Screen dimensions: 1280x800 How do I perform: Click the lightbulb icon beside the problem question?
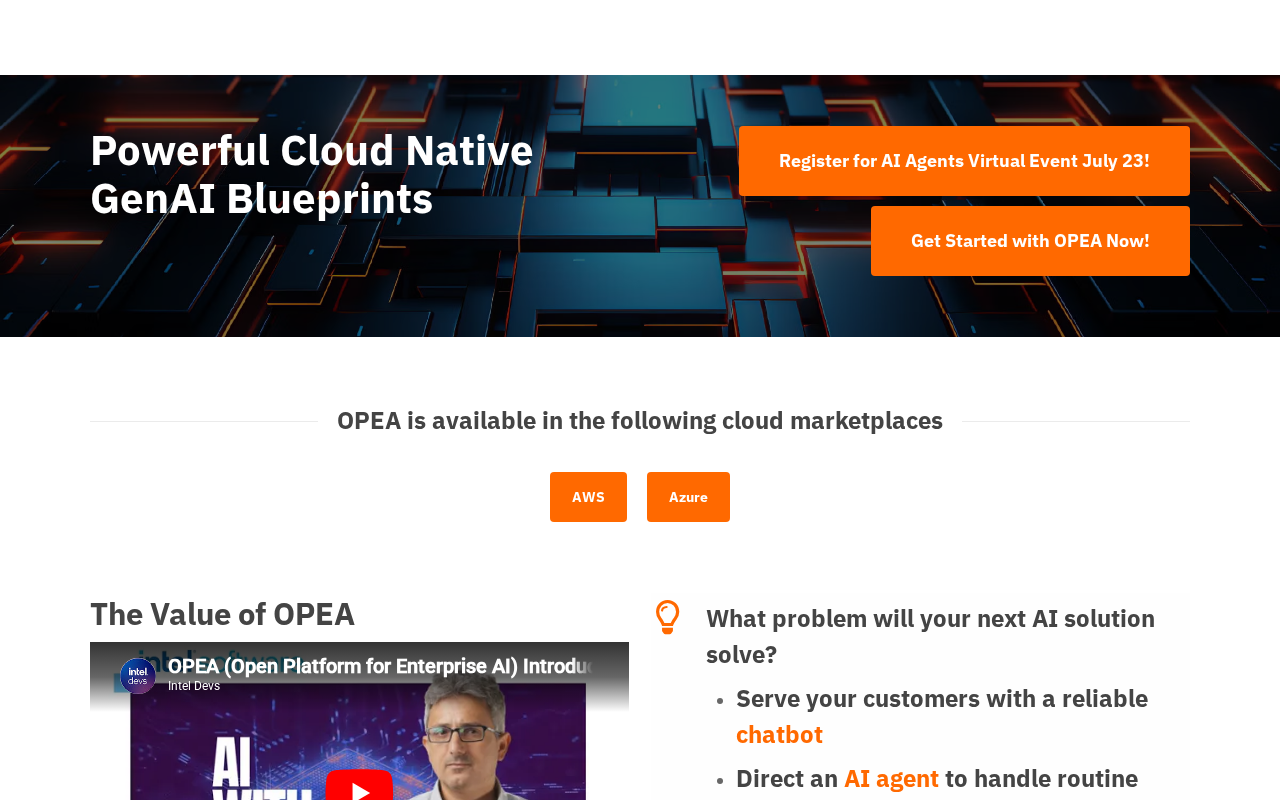tap(668, 617)
